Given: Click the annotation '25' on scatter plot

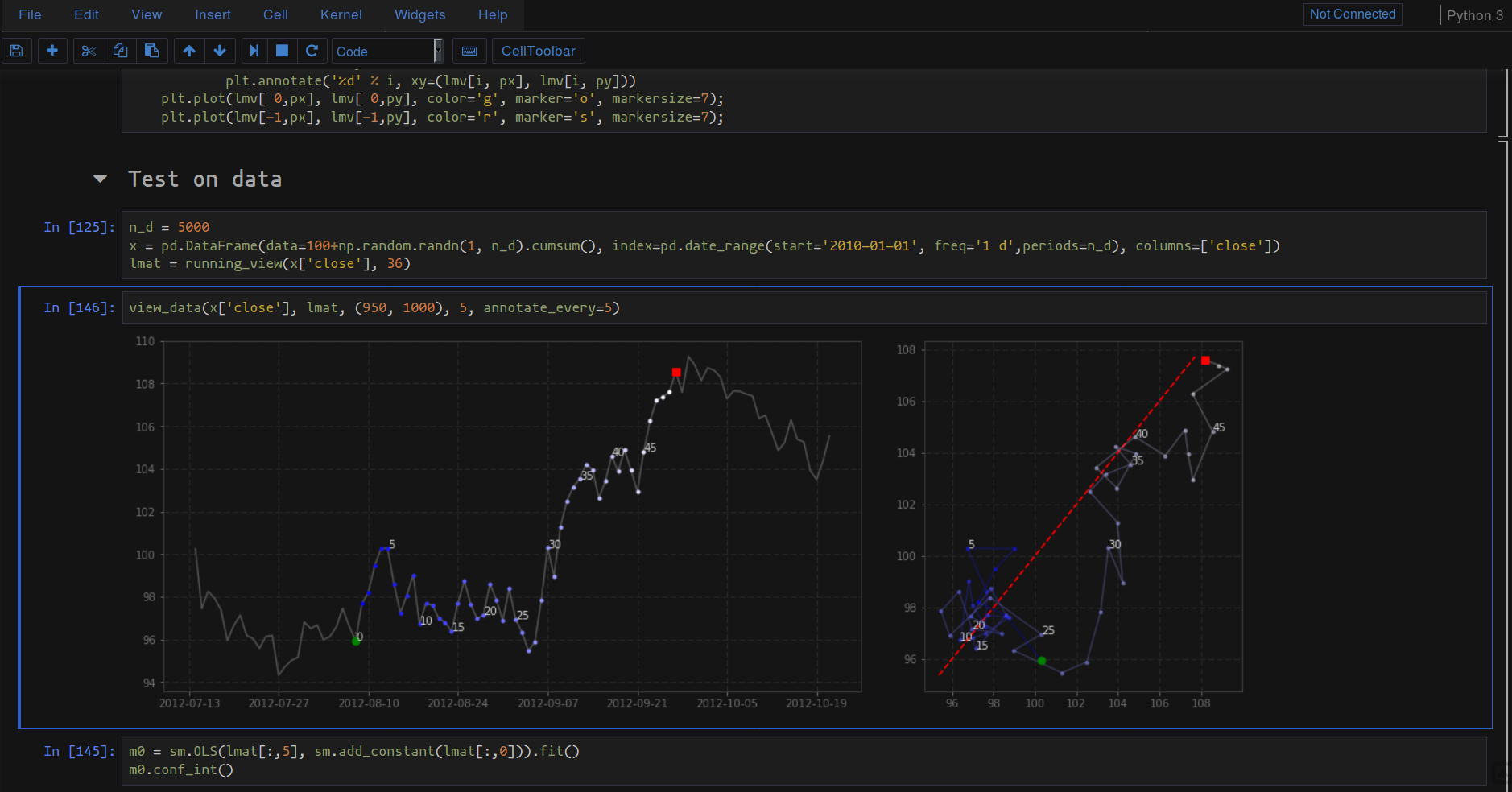Looking at the screenshot, I should tap(1048, 630).
